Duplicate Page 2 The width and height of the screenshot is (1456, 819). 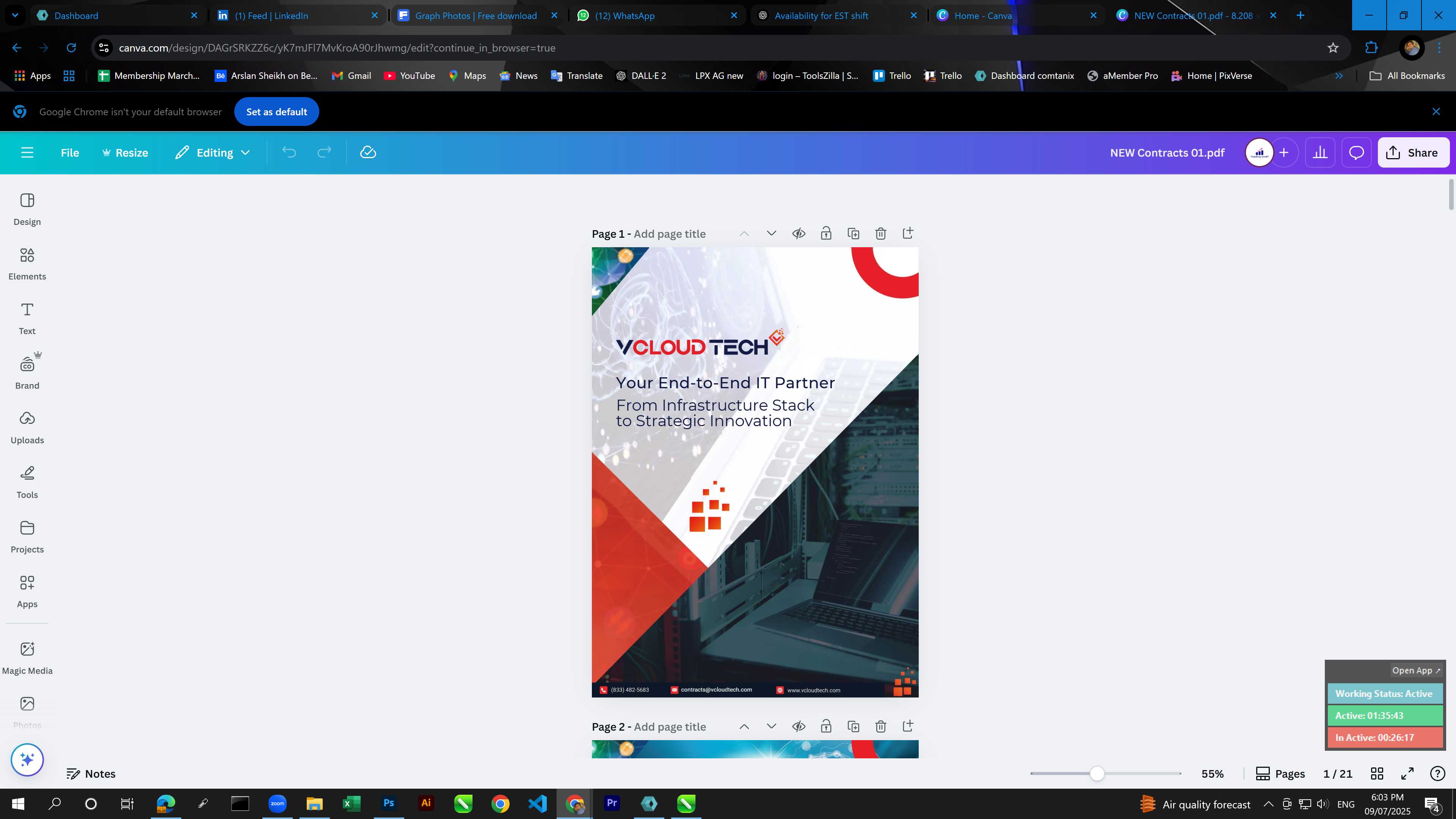click(x=854, y=727)
